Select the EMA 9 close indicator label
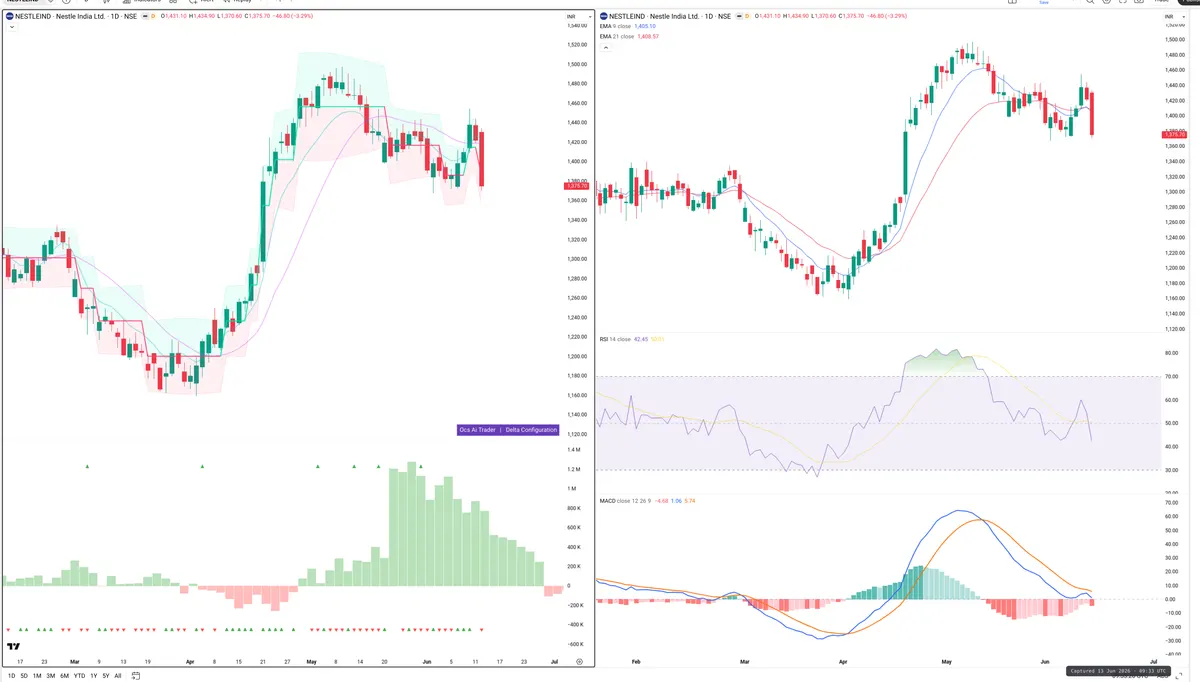This screenshot has height=682, width=1200. coord(616,27)
